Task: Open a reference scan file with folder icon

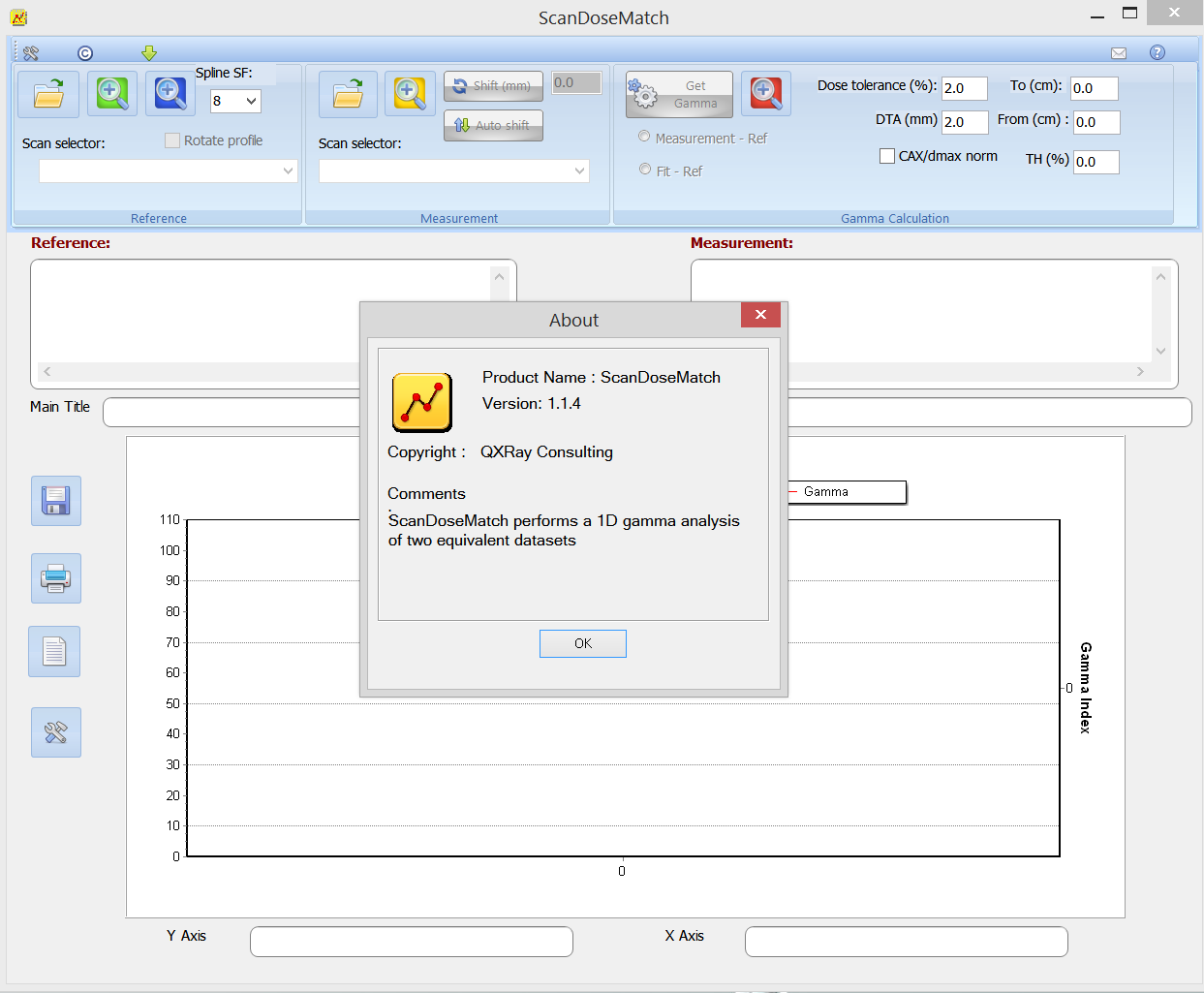Action: coord(48,94)
